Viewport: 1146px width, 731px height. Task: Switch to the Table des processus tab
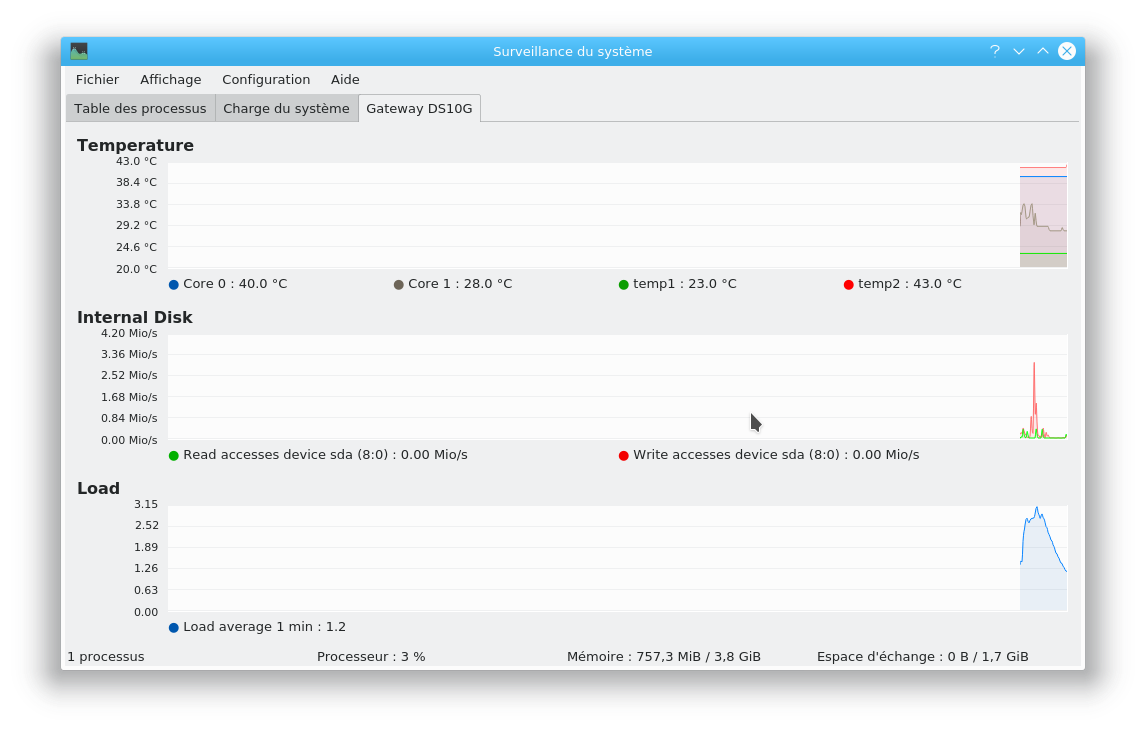[140, 108]
